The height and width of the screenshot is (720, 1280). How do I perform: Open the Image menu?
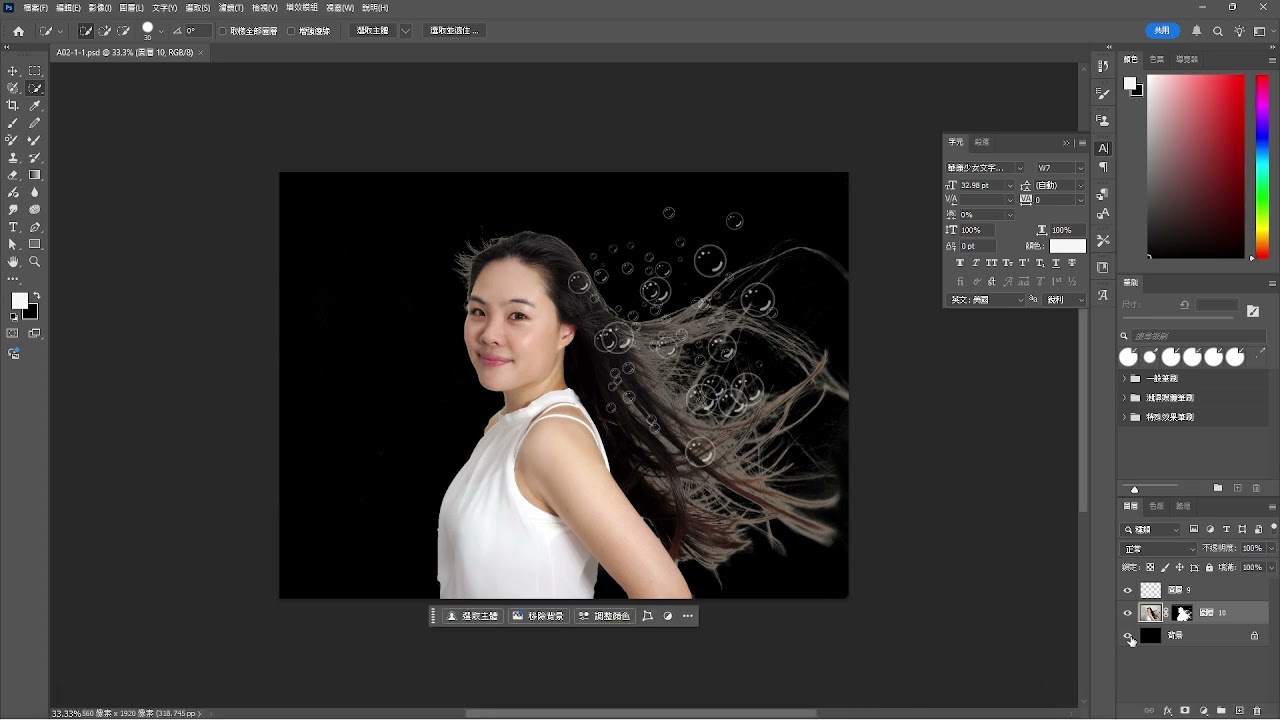[100, 8]
